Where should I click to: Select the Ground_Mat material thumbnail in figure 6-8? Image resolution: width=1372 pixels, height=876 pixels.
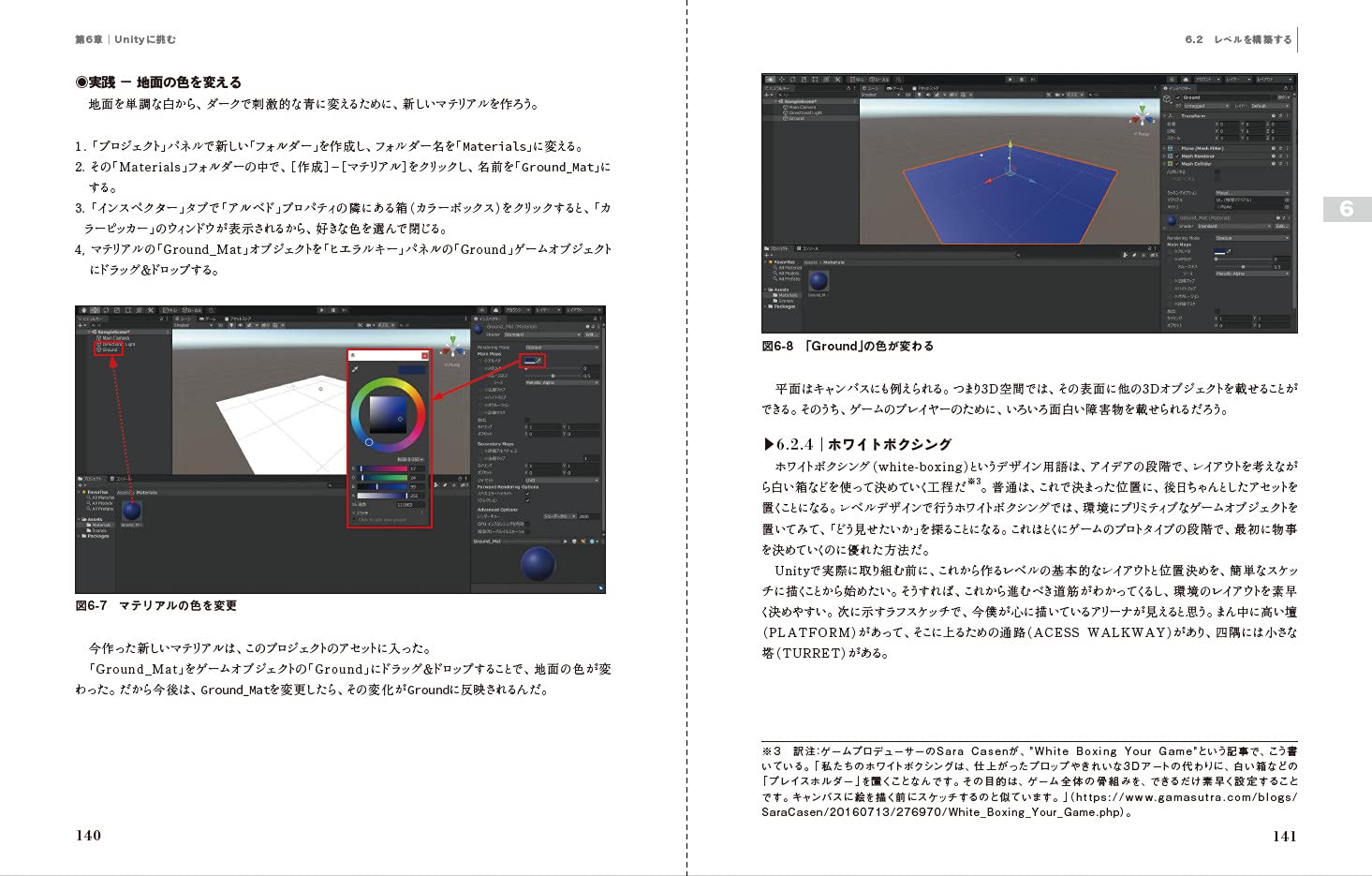point(819,281)
